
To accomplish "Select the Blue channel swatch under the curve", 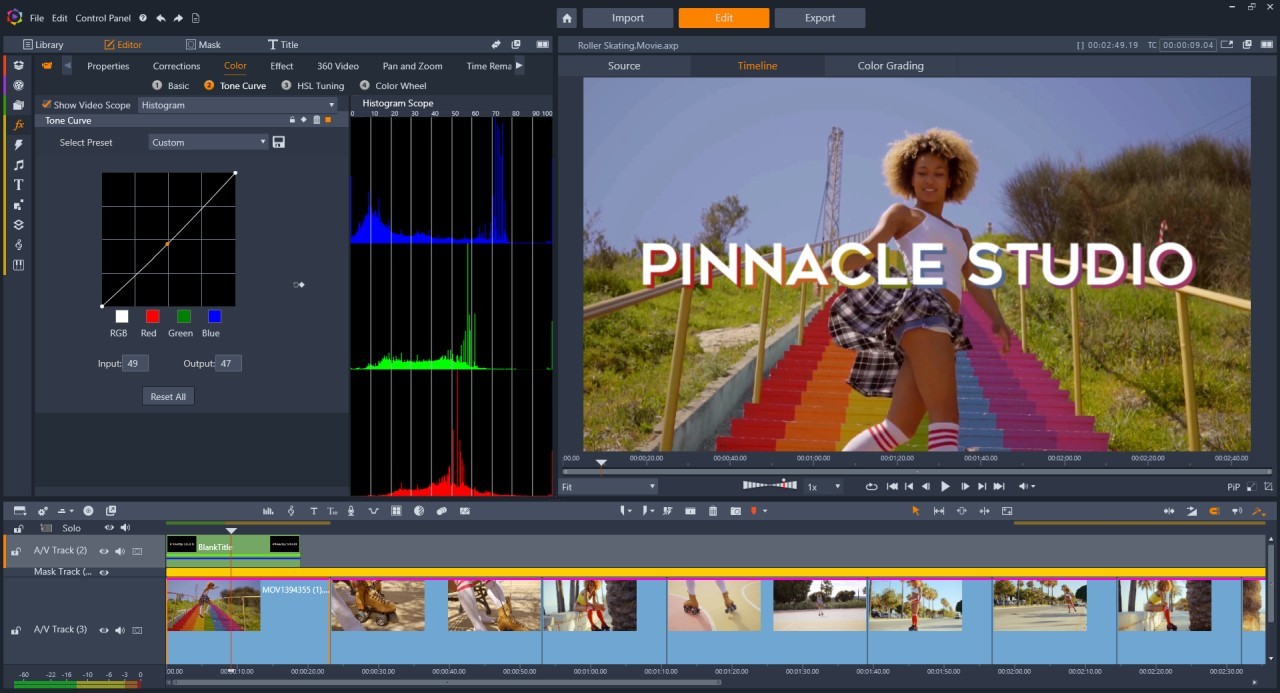I will 213,318.
